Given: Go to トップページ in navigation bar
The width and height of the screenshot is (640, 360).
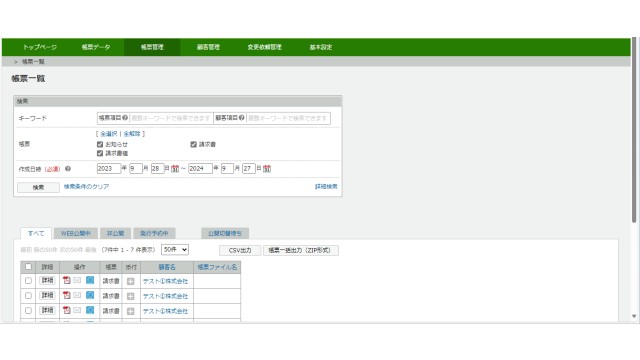Looking at the screenshot, I should [x=40, y=47].
